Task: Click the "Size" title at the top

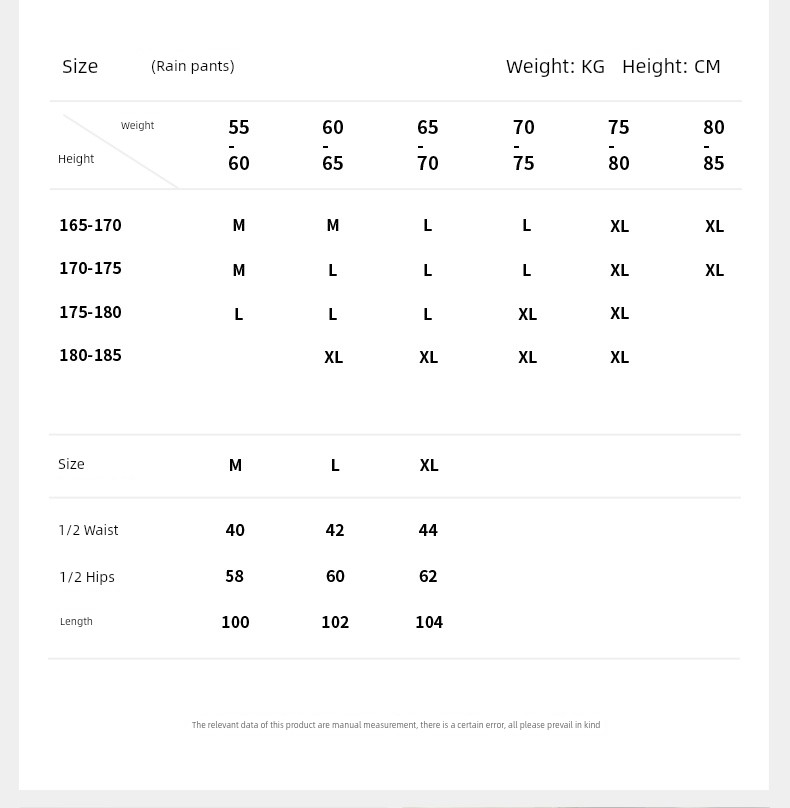Action: pyautogui.click(x=80, y=66)
